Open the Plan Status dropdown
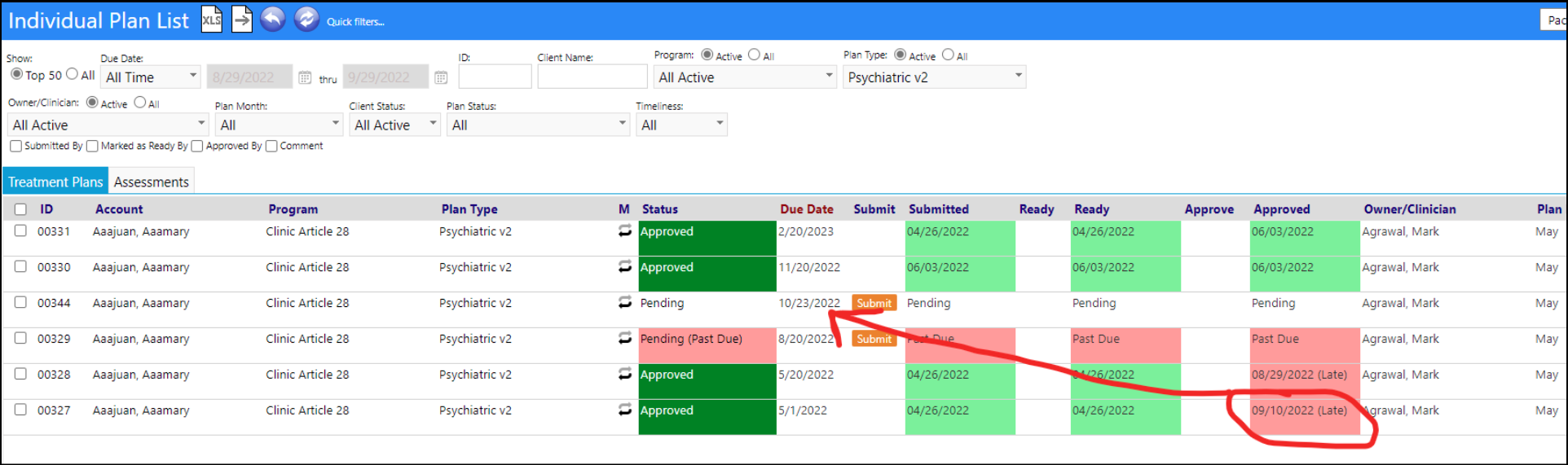This screenshot has height=465, width=1568. coord(539,125)
